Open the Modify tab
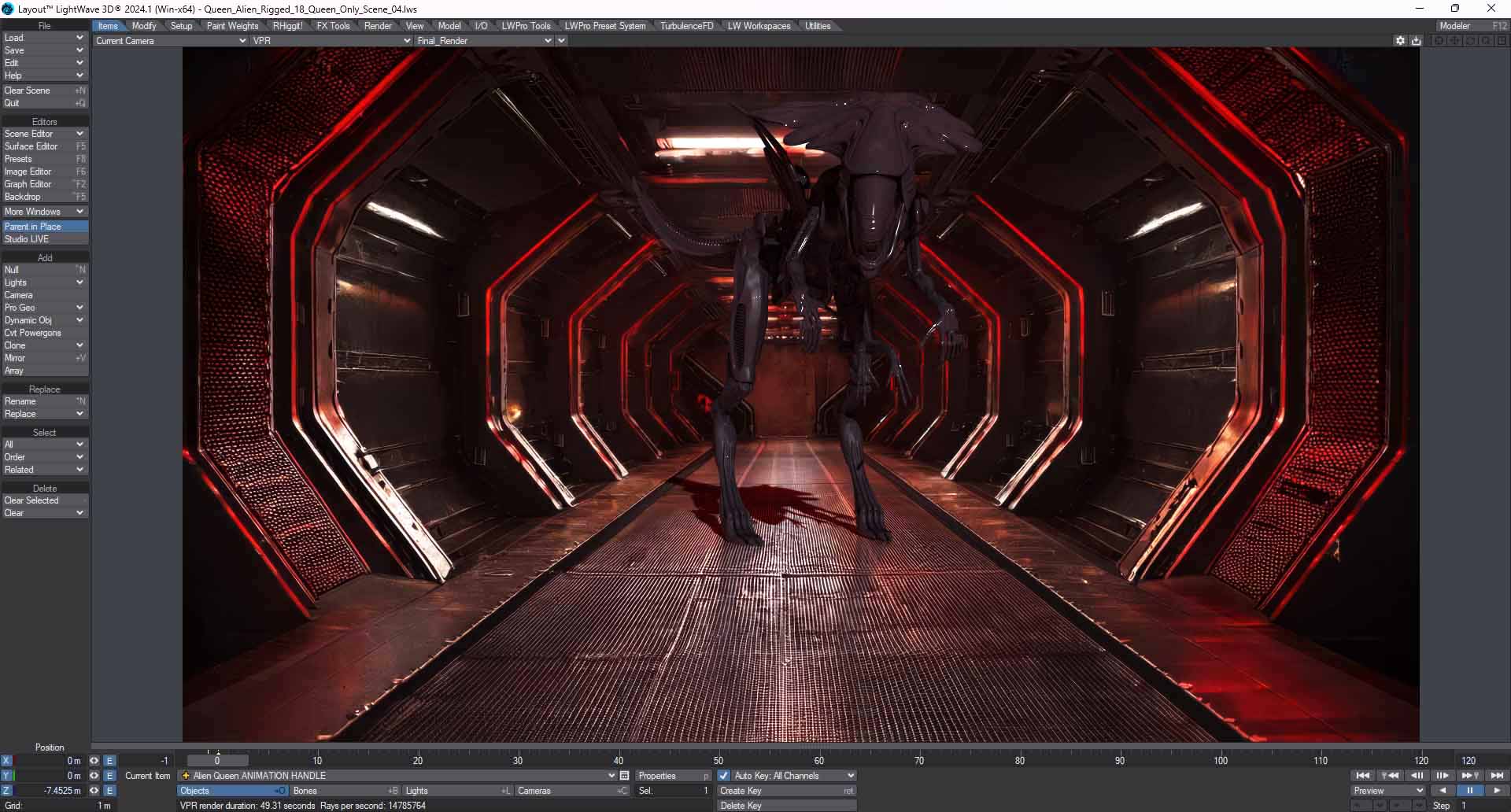 144,26
